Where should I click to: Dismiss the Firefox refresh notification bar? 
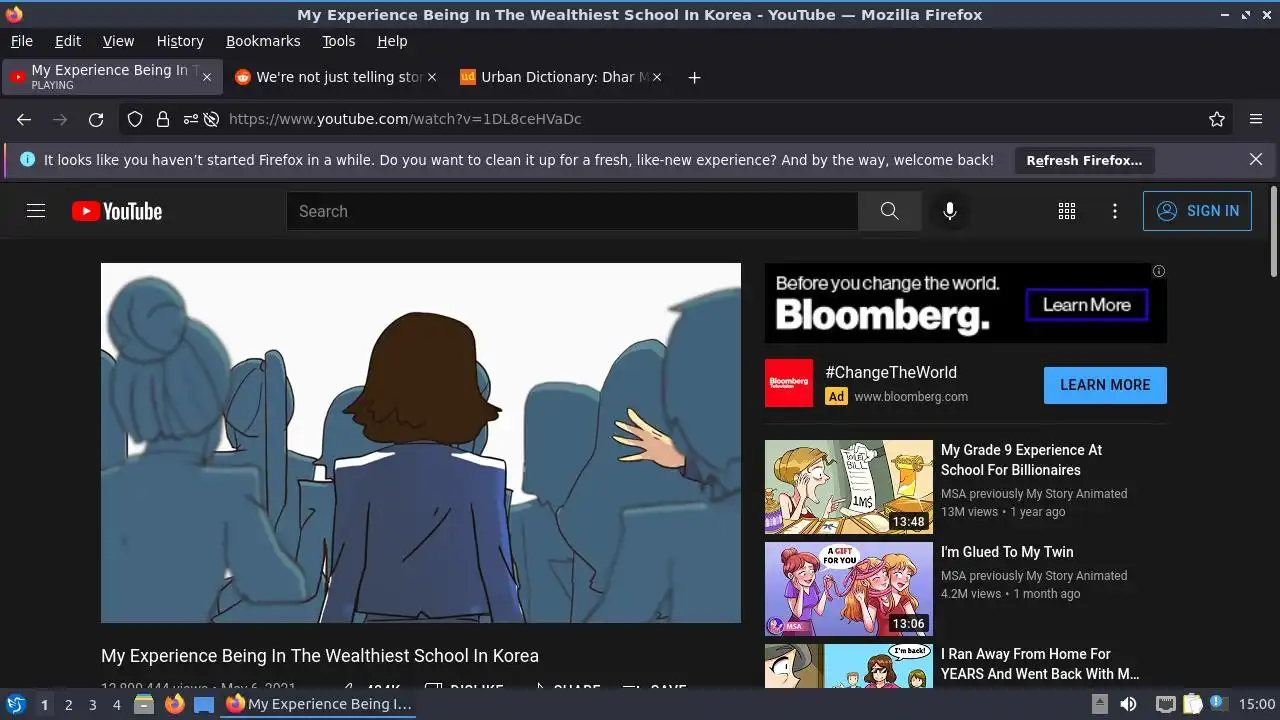(1256, 159)
